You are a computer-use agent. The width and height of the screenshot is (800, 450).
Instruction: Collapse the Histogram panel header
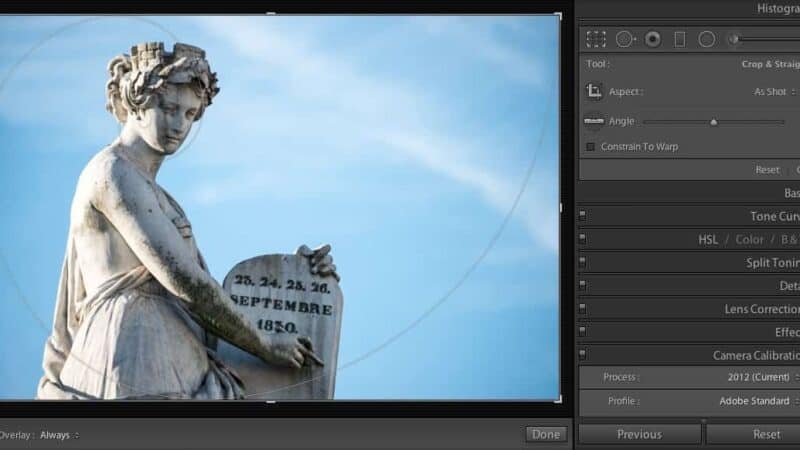(689, 9)
